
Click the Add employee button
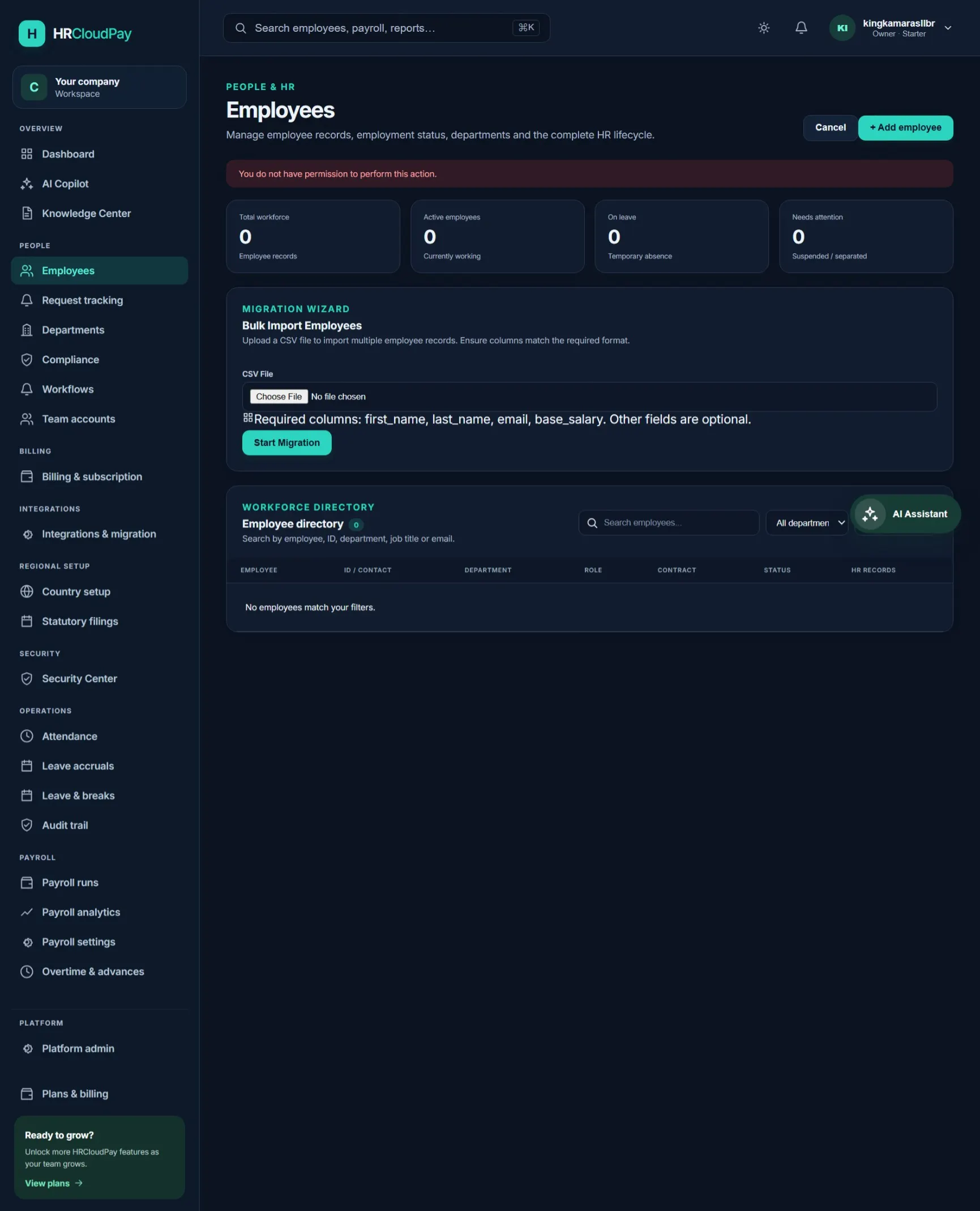[905, 127]
